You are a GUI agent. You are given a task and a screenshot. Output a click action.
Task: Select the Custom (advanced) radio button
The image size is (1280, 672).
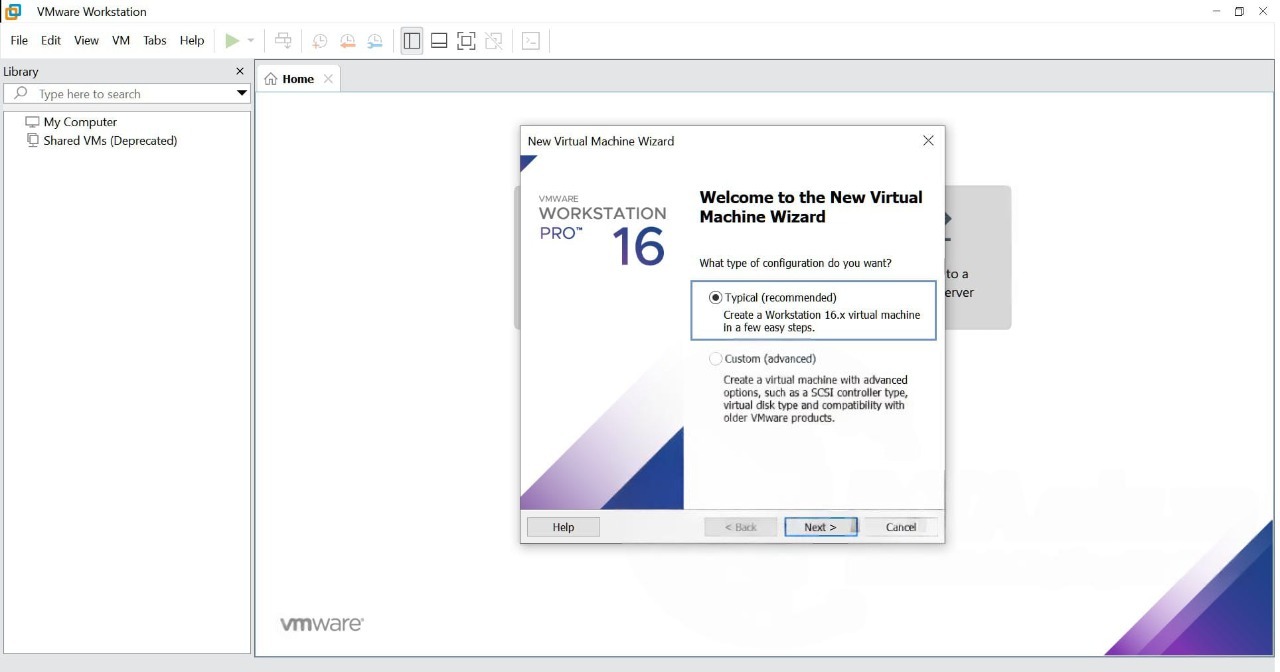715,359
